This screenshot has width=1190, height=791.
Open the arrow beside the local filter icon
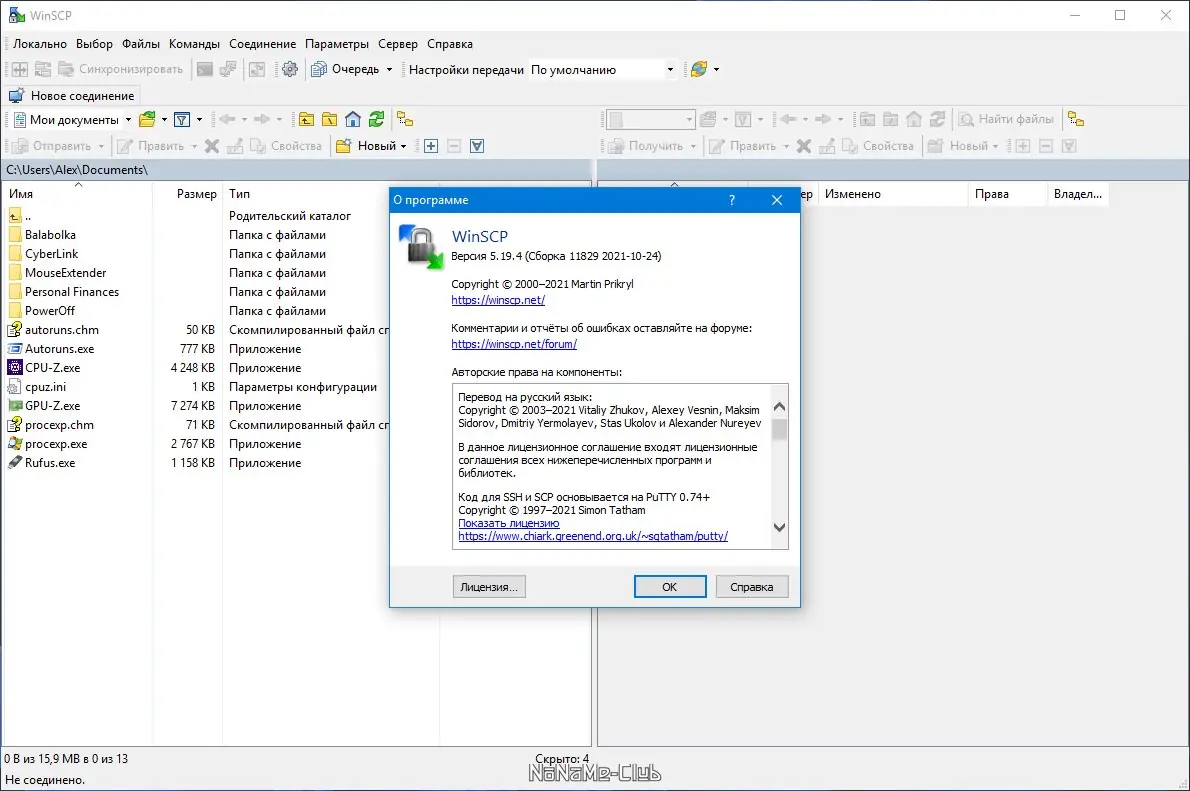pos(199,119)
